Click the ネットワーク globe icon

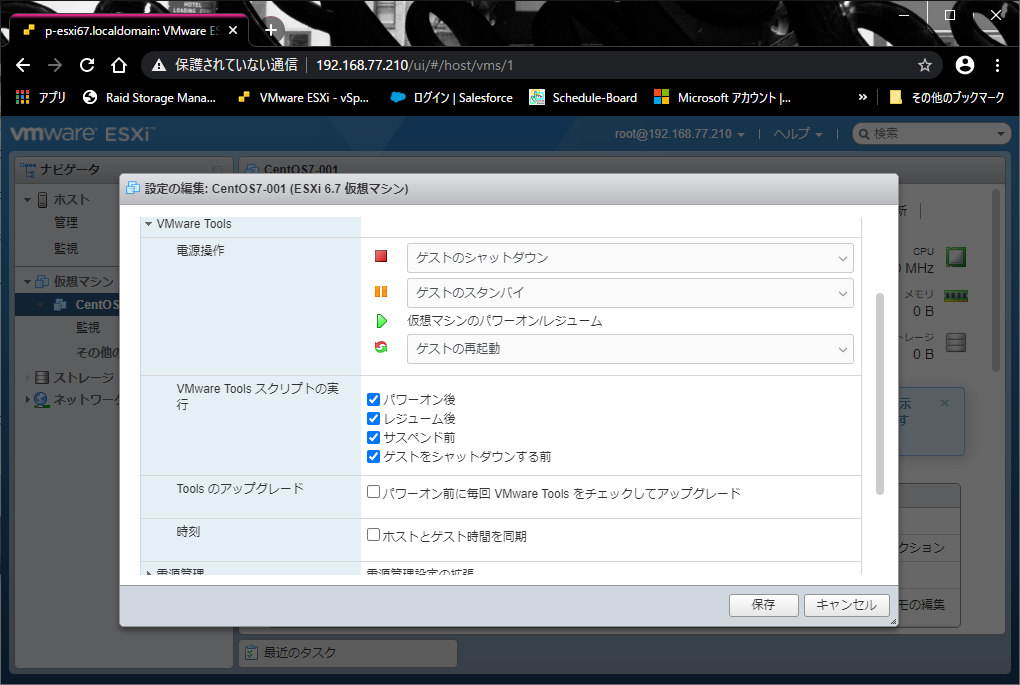41,399
